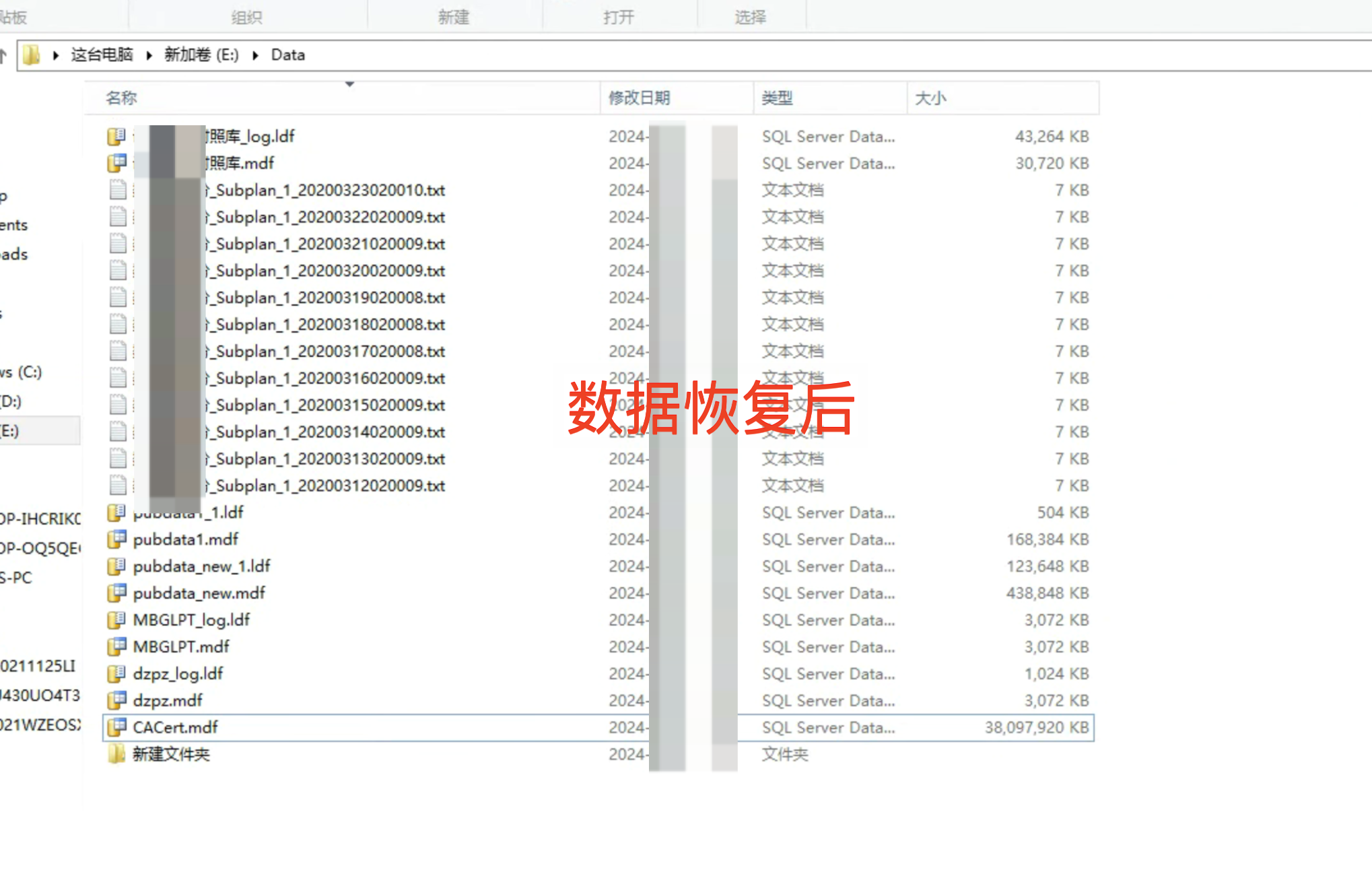This screenshot has height=870, width=1372.
Task: Click the dzpz_log.ldf log file icon
Action: coord(117,673)
